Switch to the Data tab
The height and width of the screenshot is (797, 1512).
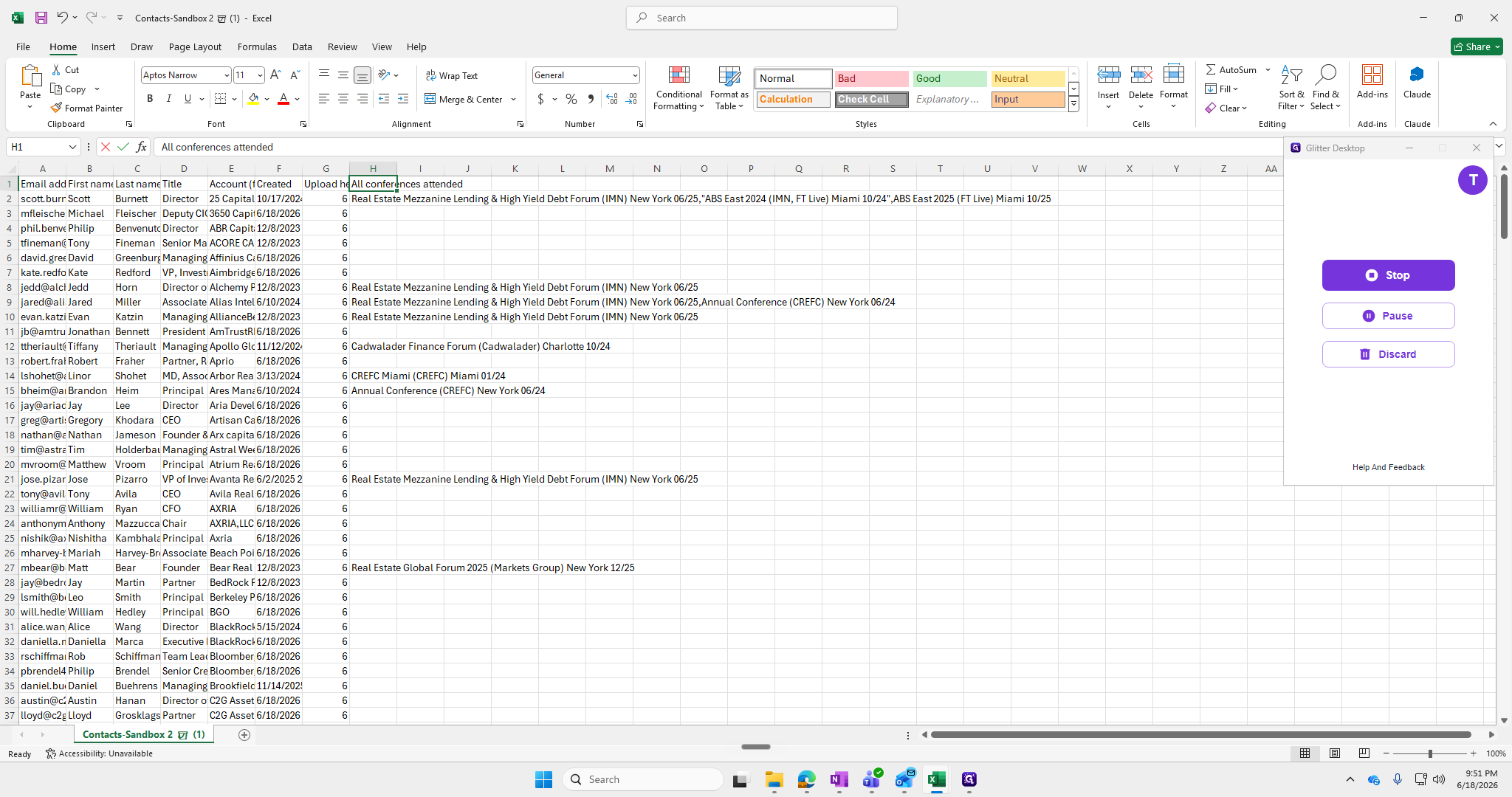pos(302,46)
